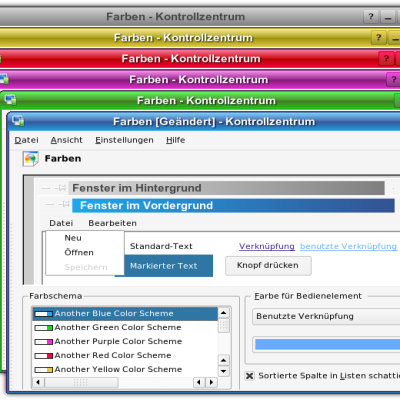Click the Knopf drücken preview button
The image size is (400, 400).
pyautogui.click(x=268, y=266)
